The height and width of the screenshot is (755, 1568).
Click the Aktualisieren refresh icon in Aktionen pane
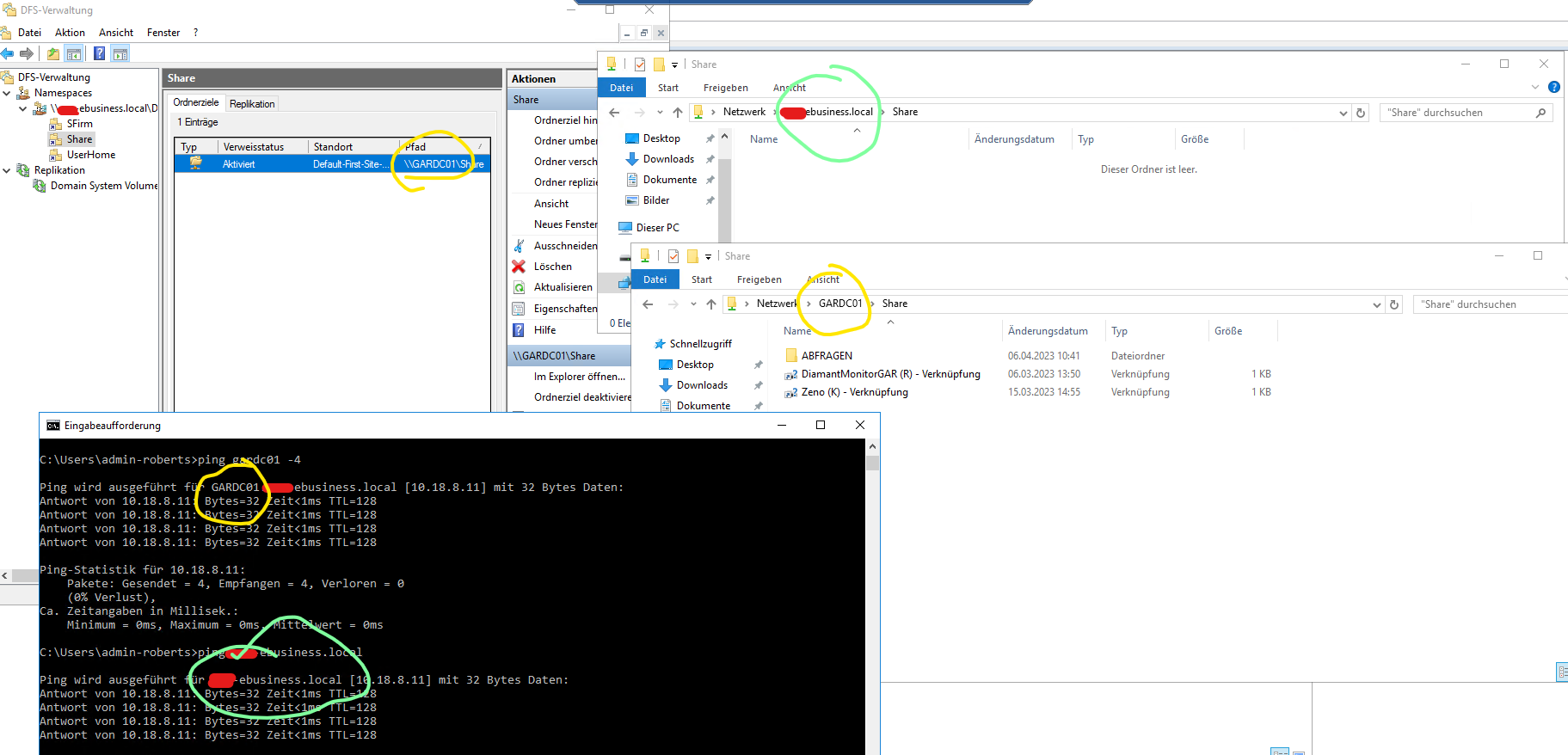click(x=519, y=287)
